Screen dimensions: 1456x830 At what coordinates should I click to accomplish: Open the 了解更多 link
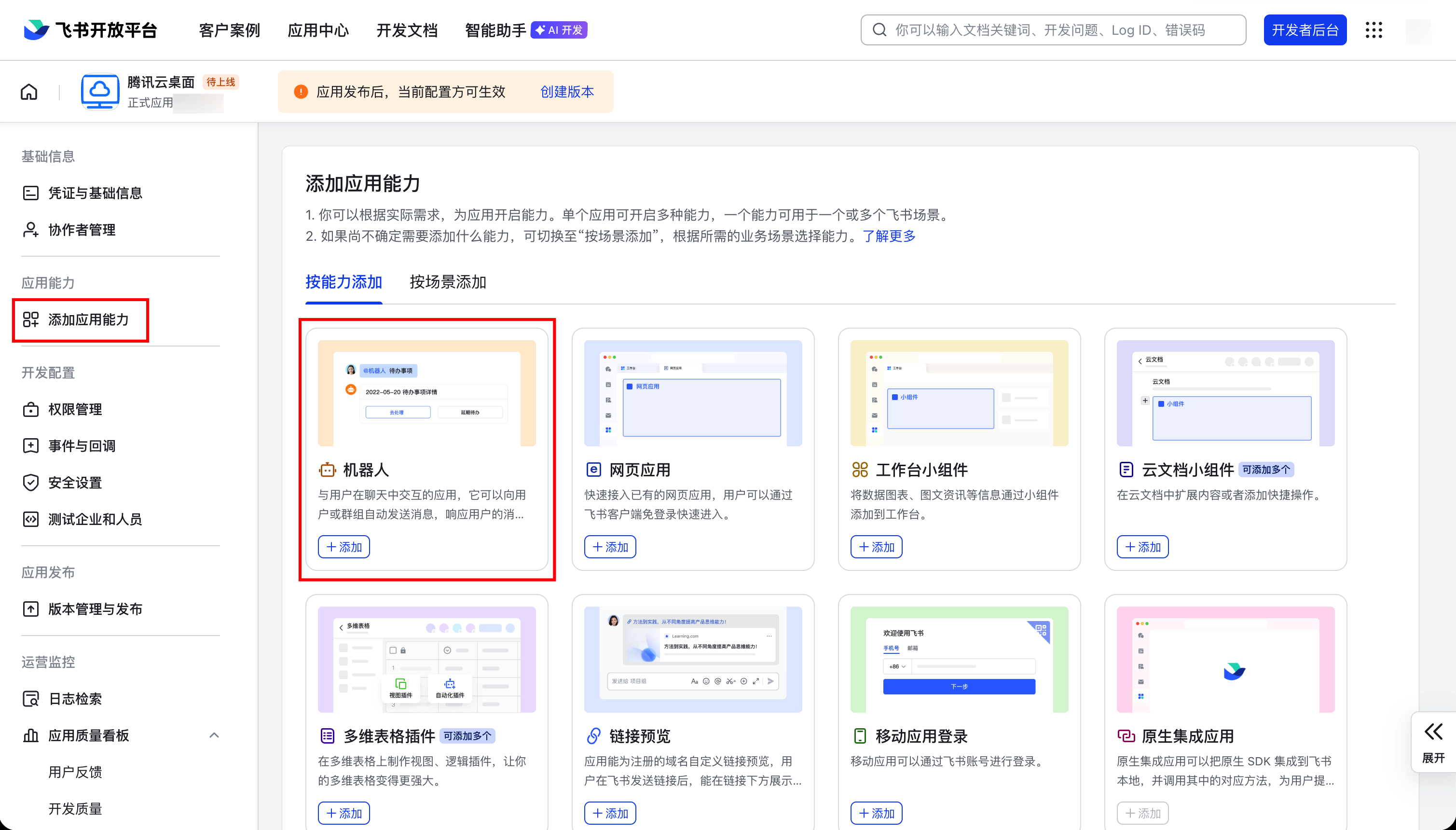(889, 236)
